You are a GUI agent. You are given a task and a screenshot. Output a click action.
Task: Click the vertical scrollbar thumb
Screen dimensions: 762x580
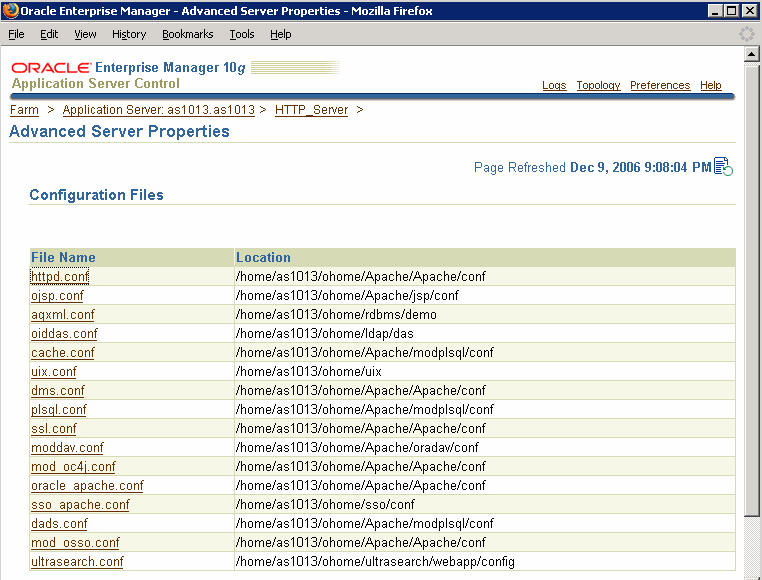point(751,289)
